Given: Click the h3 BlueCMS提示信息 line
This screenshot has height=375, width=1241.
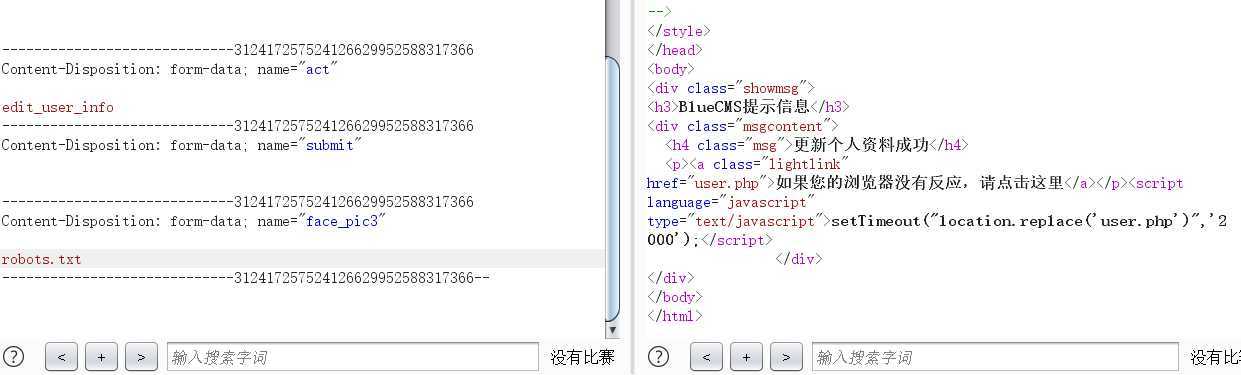Looking at the screenshot, I should (x=749, y=107).
